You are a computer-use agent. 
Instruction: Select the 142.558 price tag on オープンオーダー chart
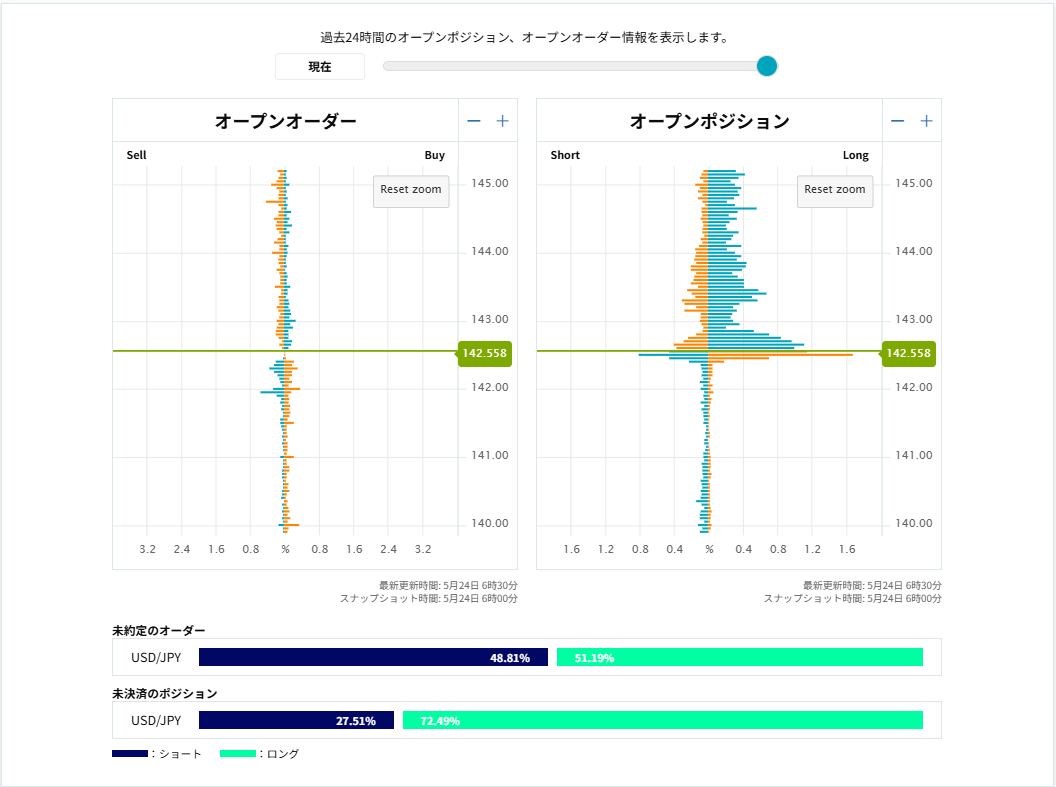point(485,353)
